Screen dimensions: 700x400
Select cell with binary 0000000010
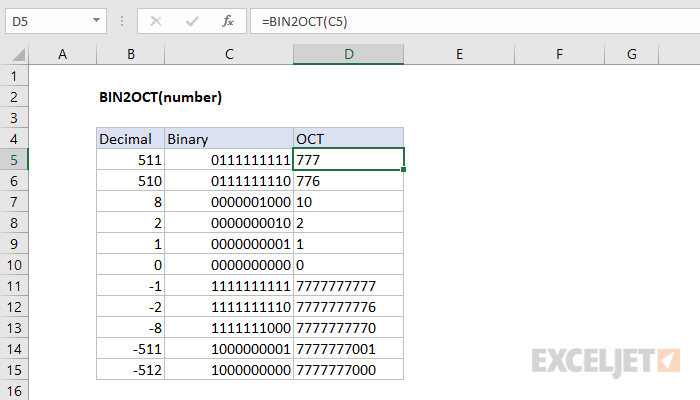[229, 223]
